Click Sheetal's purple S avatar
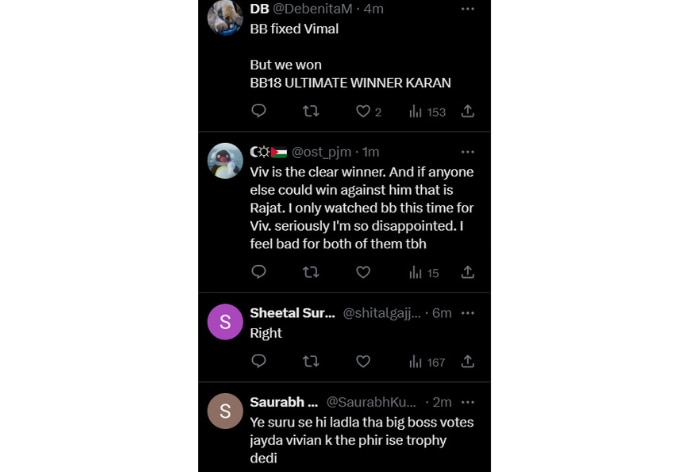 tap(224, 322)
